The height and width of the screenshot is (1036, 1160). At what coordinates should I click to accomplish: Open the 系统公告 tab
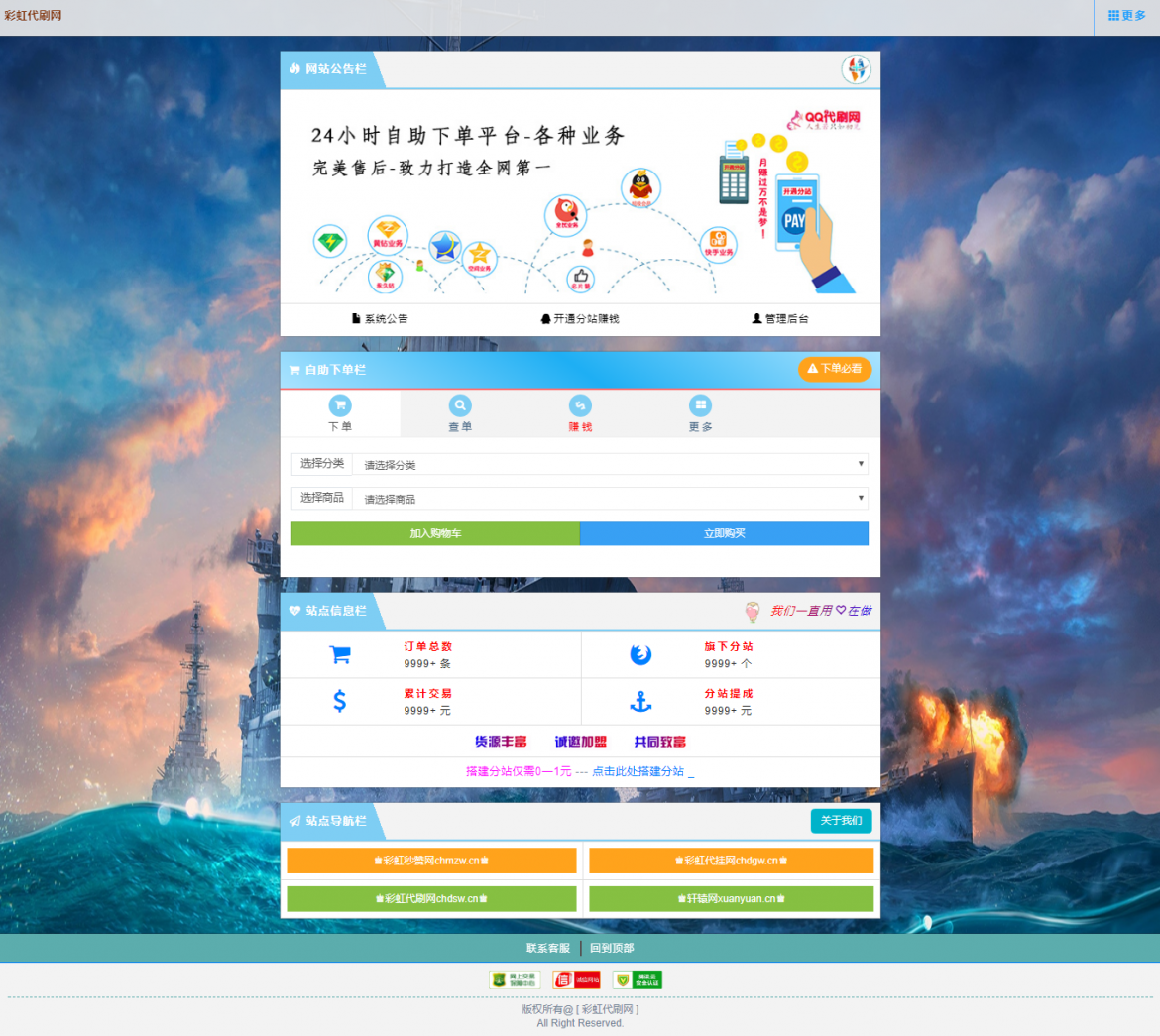pyautogui.click(x=380, y=319)
